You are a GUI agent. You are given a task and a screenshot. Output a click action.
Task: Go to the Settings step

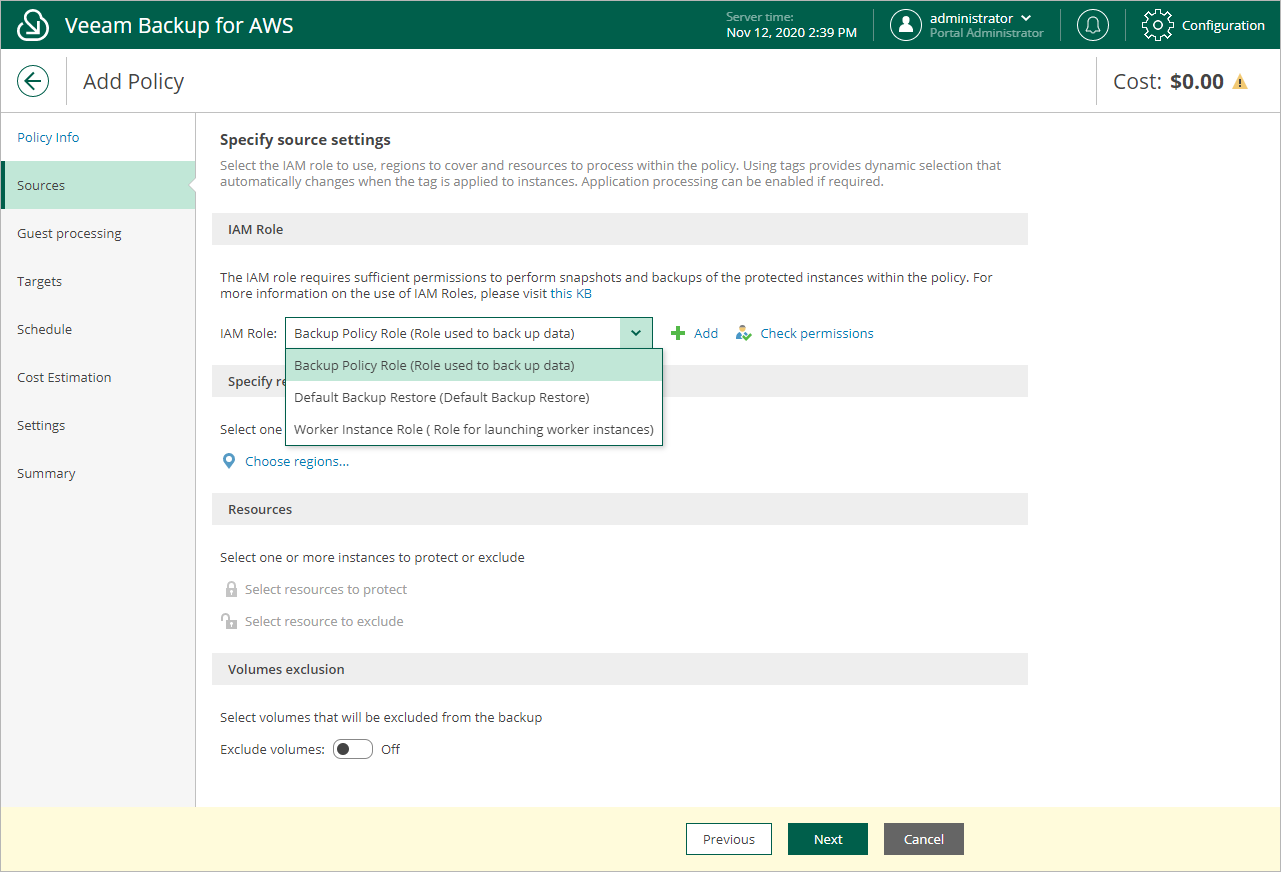pyautogui.click(x=98, y=425)
